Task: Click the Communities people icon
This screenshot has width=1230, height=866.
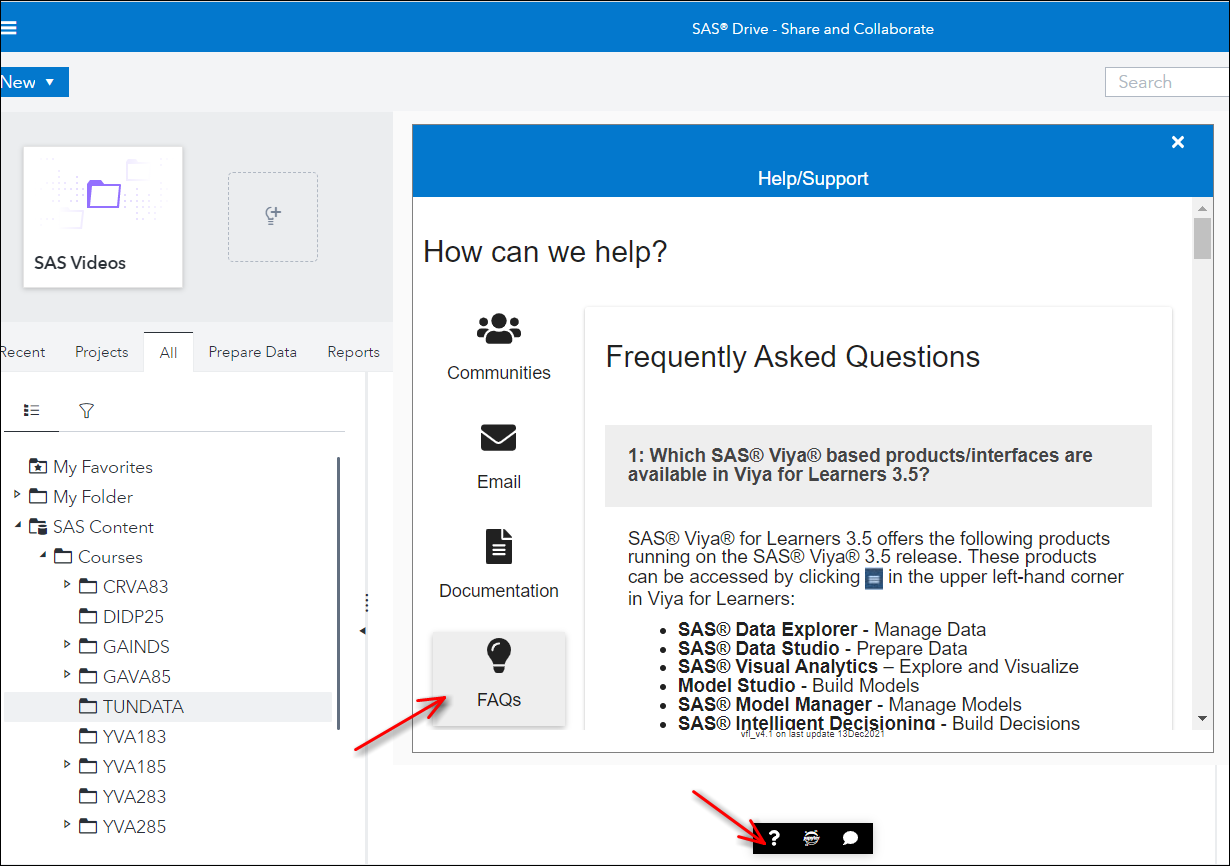Action: coord(499,328)
